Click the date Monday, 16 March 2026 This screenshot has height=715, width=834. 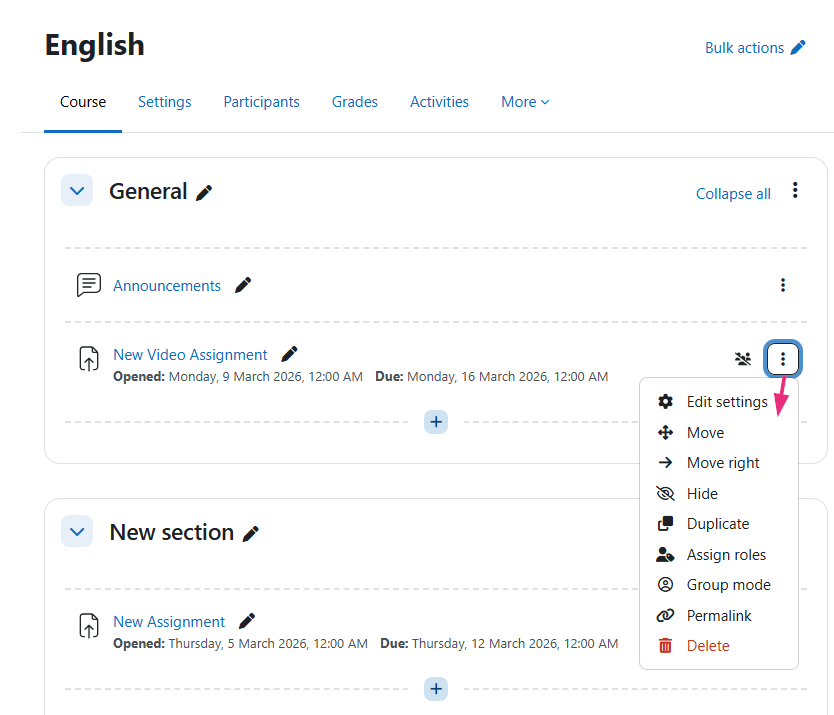pyautogui.click(x=507, y=377)
